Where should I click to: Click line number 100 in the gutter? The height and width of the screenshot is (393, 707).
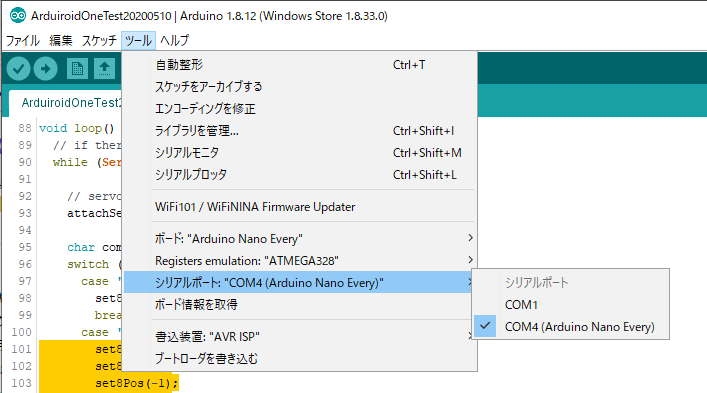(x=22, y=333)
